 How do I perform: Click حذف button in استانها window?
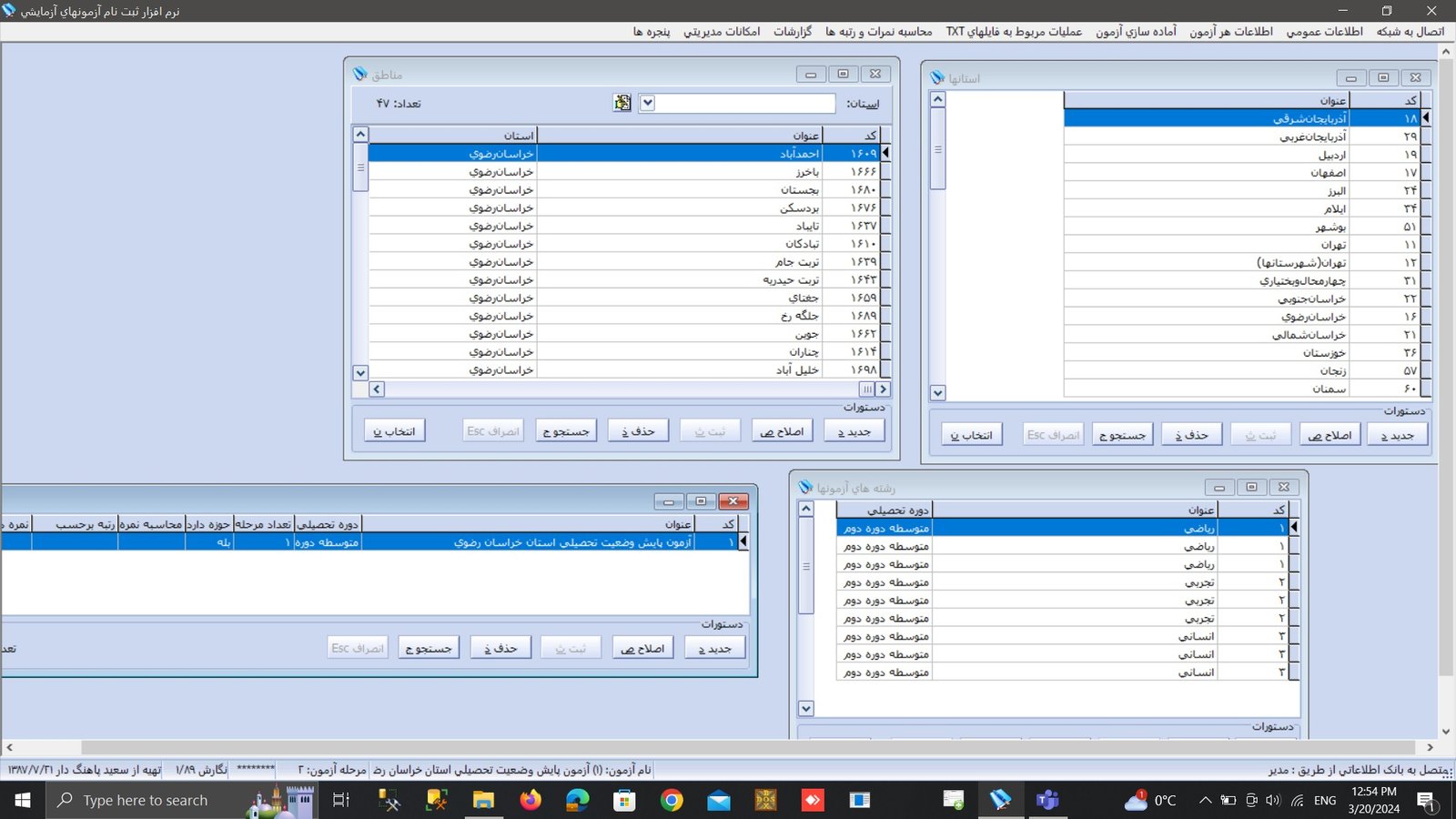(x=1191, y=435)
